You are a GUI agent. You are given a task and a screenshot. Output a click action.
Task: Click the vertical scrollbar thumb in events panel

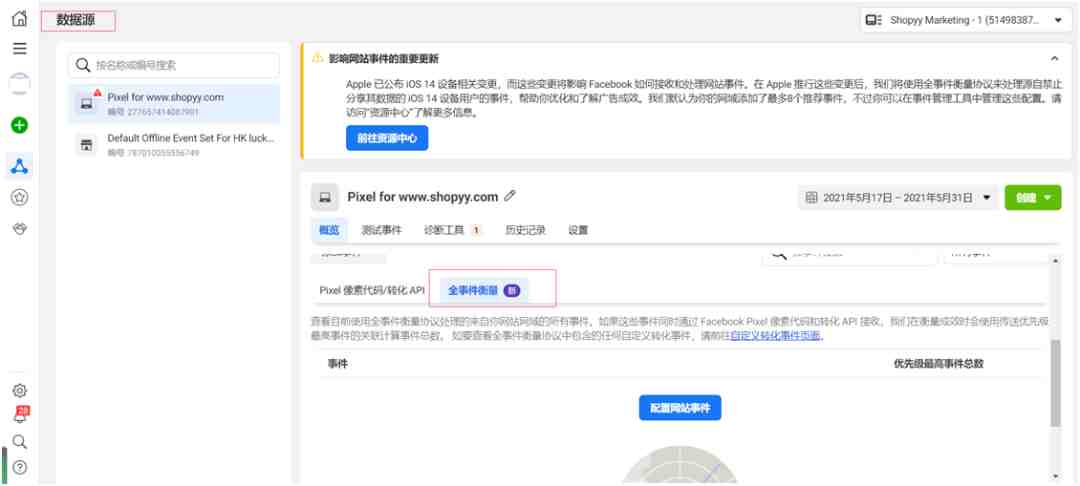click(1055, 383)
